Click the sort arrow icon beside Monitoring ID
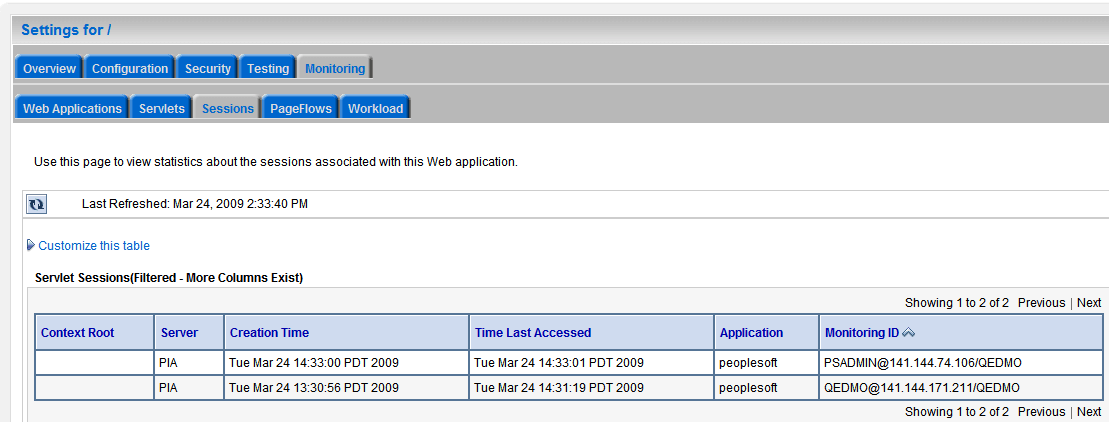This screenshot has width=1109, height=422. pos(909,332)
